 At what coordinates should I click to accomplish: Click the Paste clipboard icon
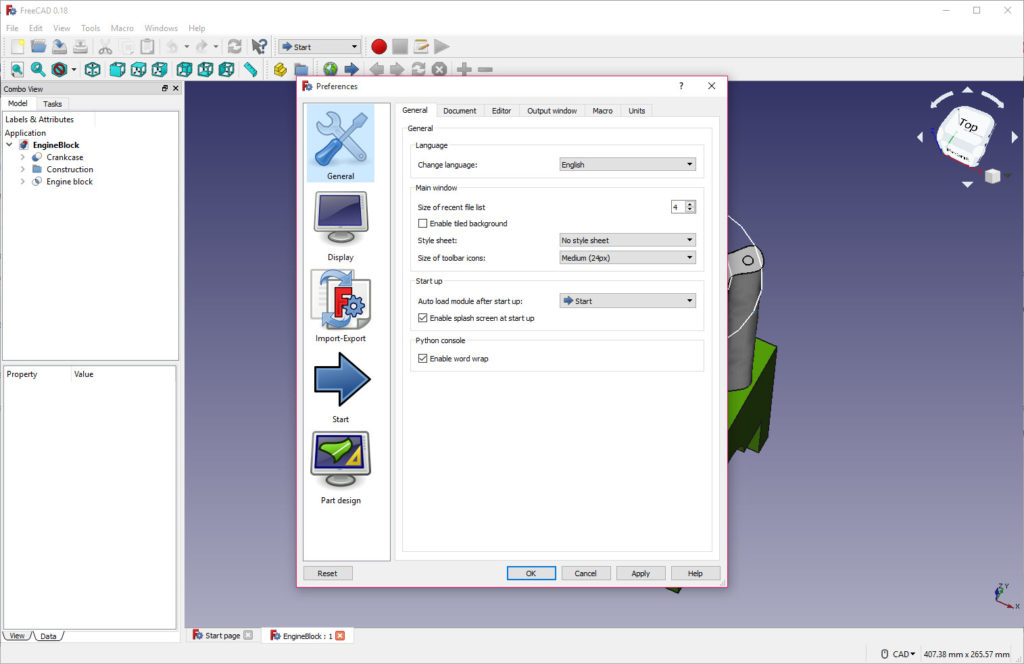pos(148,46)
